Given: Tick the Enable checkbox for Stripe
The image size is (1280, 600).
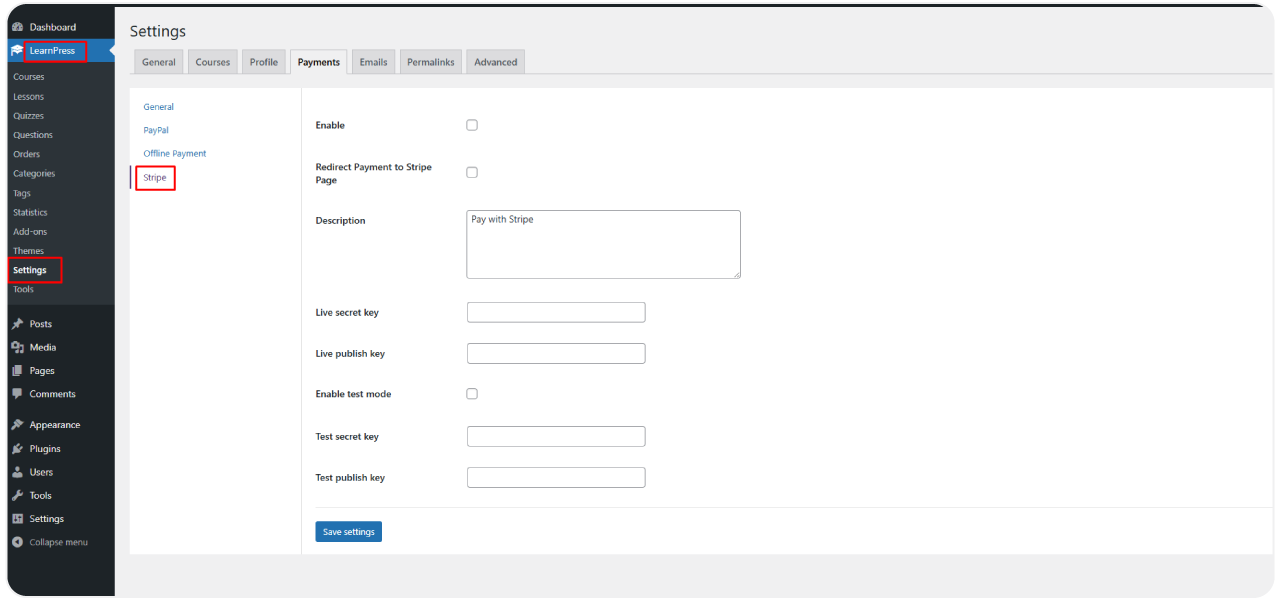Looking at the screenshot, I should pyautogui.click(x=472, y=125).
